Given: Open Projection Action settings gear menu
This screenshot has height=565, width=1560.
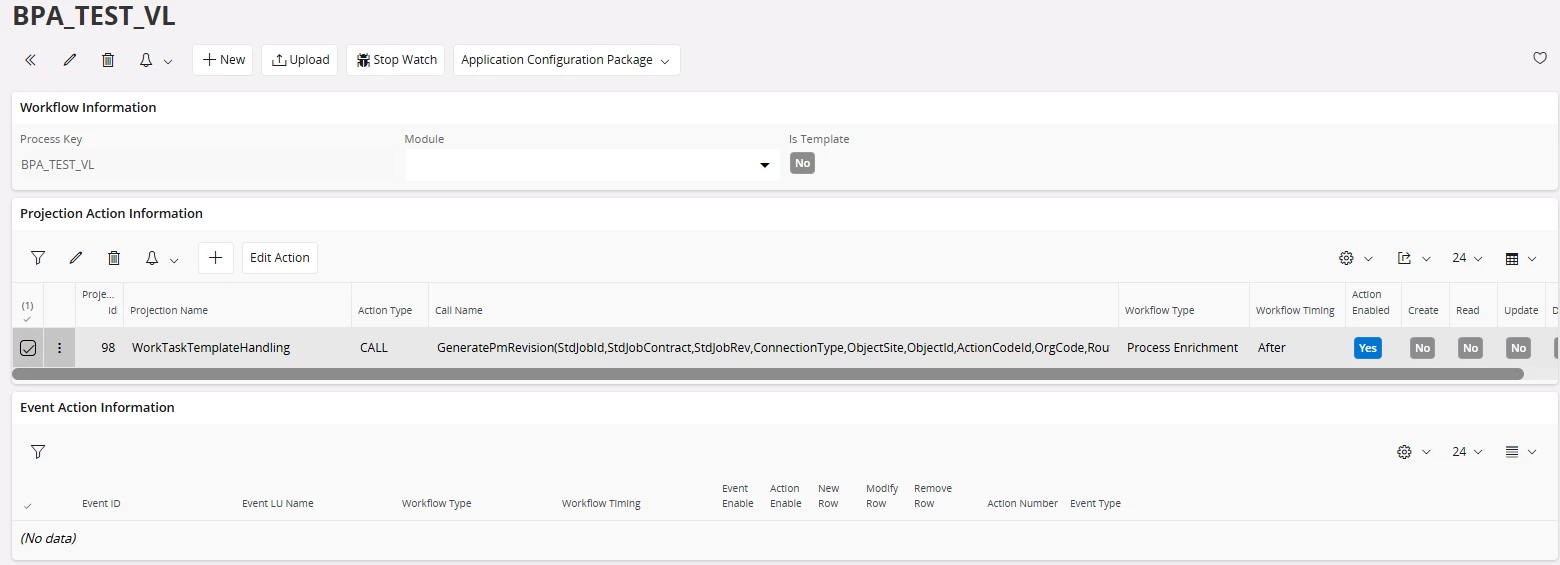Looking at the screenshot, I should [1356, 258].
